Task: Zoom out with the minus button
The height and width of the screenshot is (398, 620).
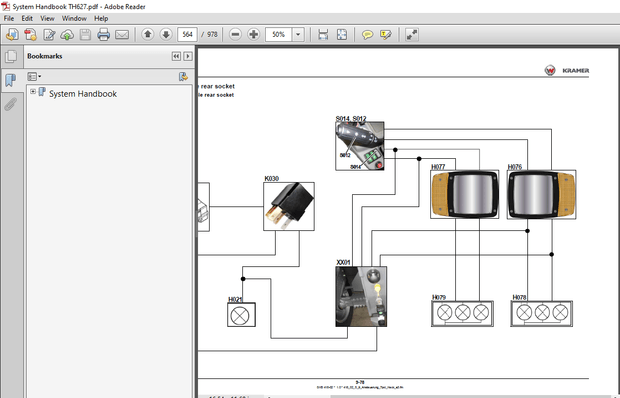Action: 235,34
